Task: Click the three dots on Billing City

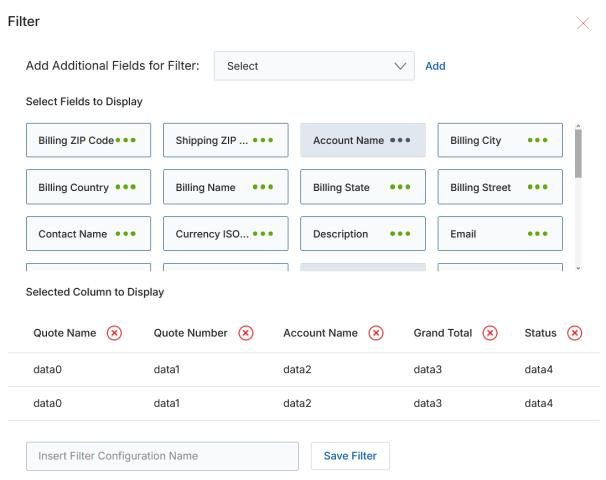Action: 538,140
